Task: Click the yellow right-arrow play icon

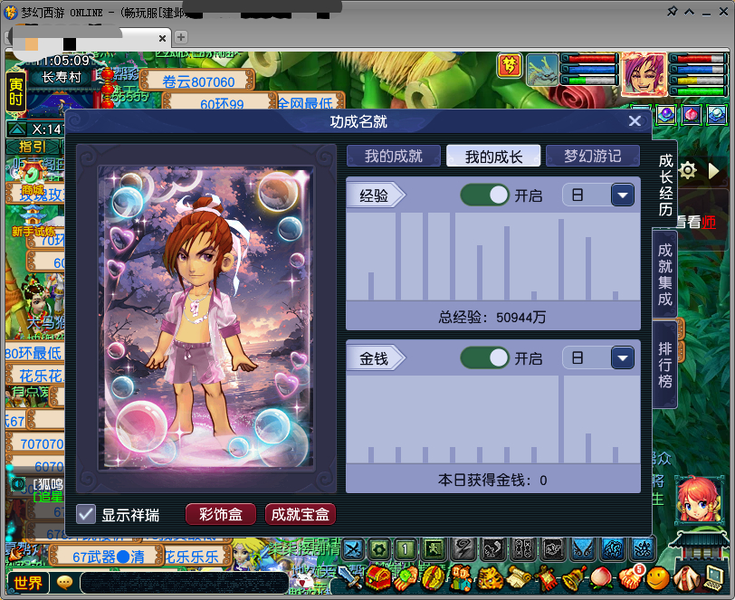Action: (713, 170)
